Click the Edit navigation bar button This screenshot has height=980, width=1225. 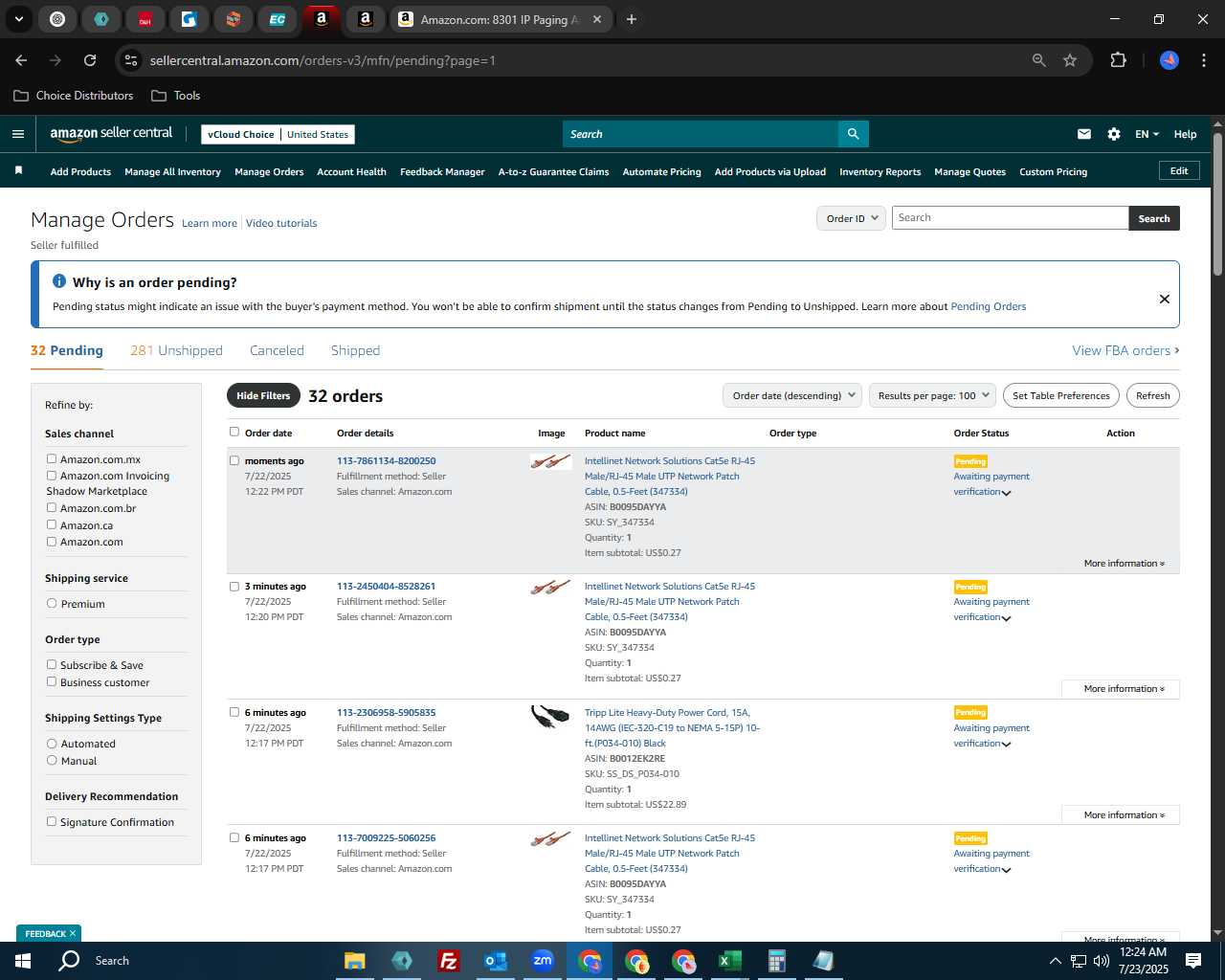(1179, 170)
